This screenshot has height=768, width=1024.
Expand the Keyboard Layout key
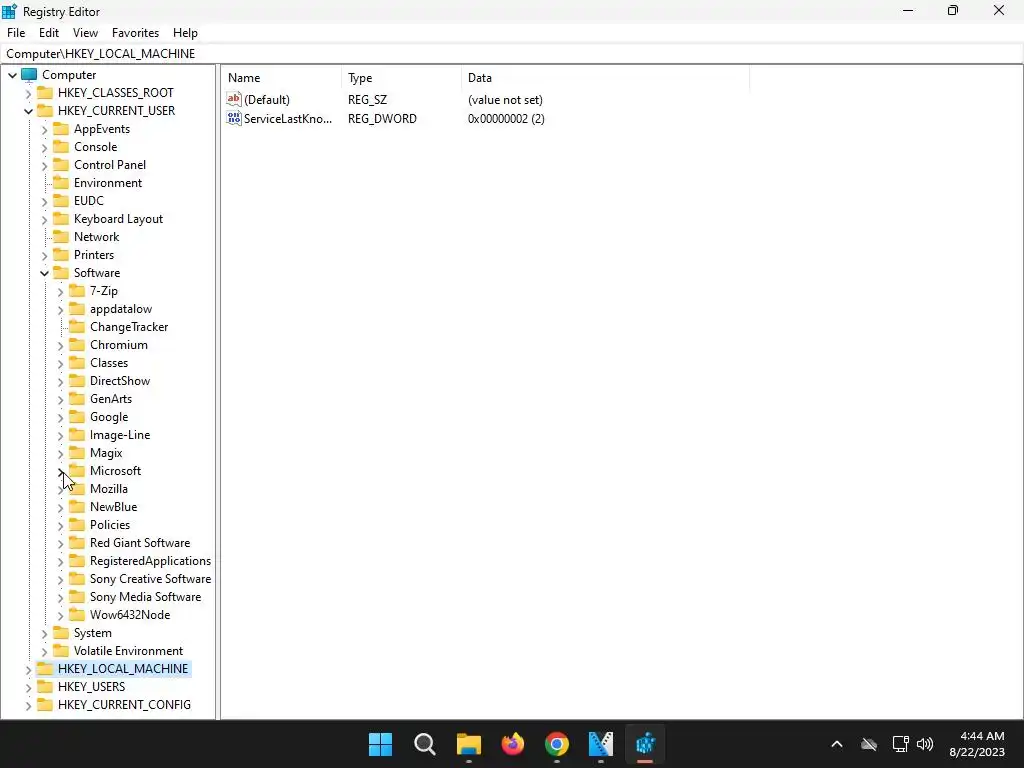(x=44, y=219)
